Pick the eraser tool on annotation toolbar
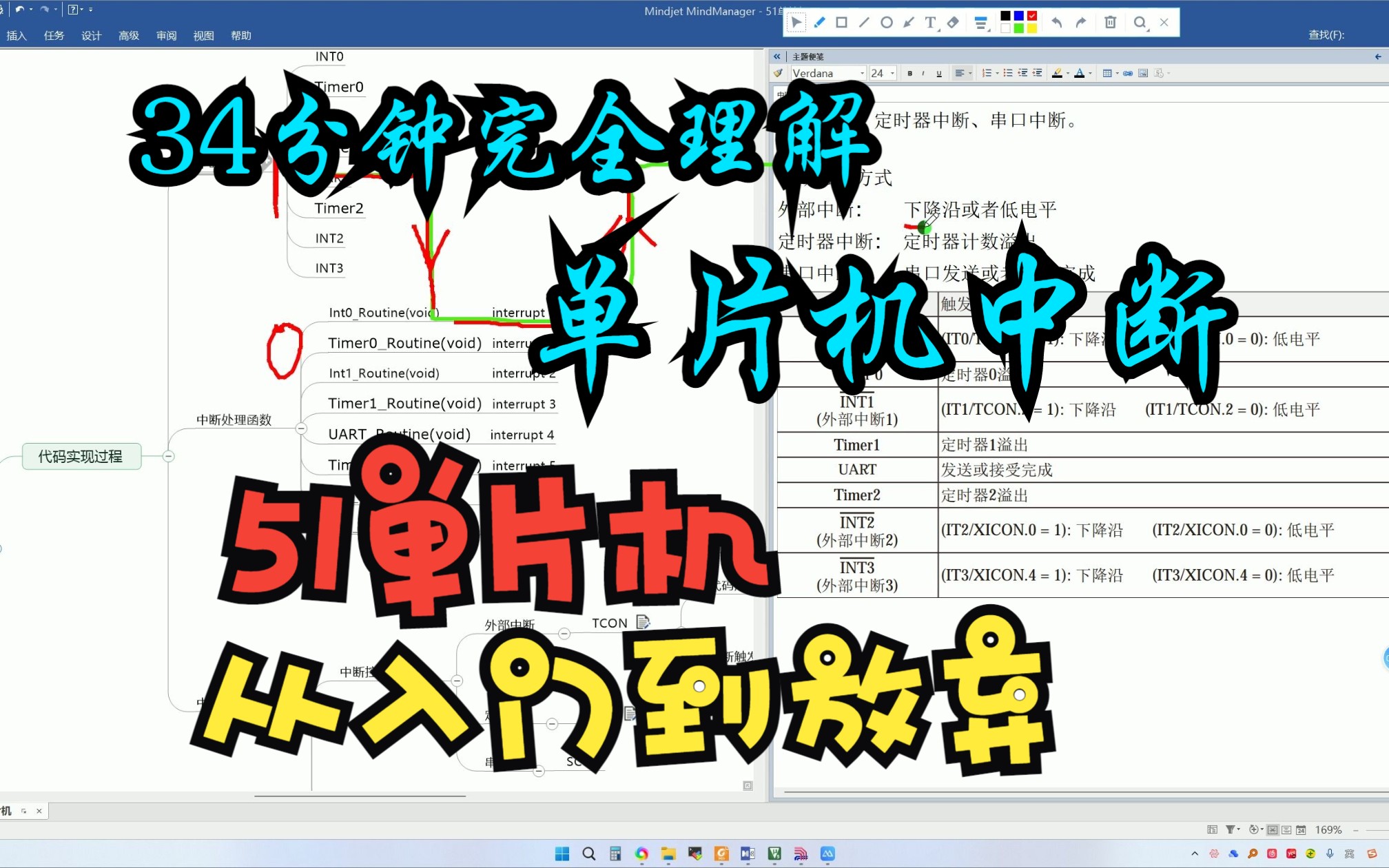This screenshot has width=1389, height=868. 953,23
